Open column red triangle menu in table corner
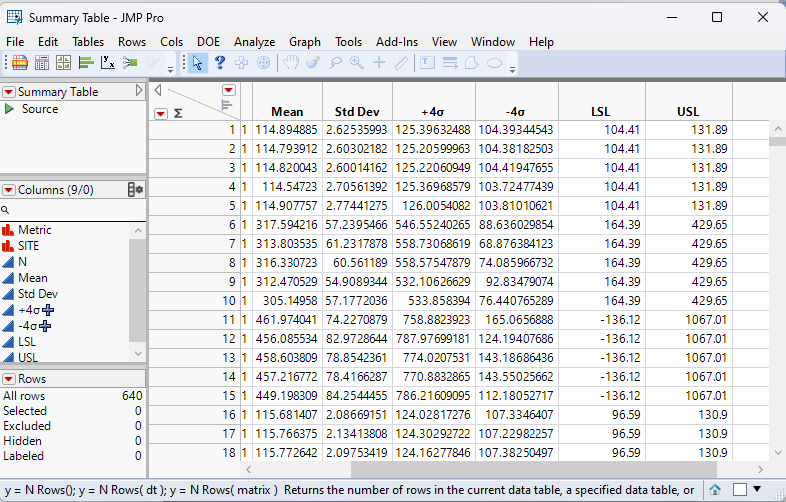The image size is (786, 502). pyautogui.click(x=229, y=90)
